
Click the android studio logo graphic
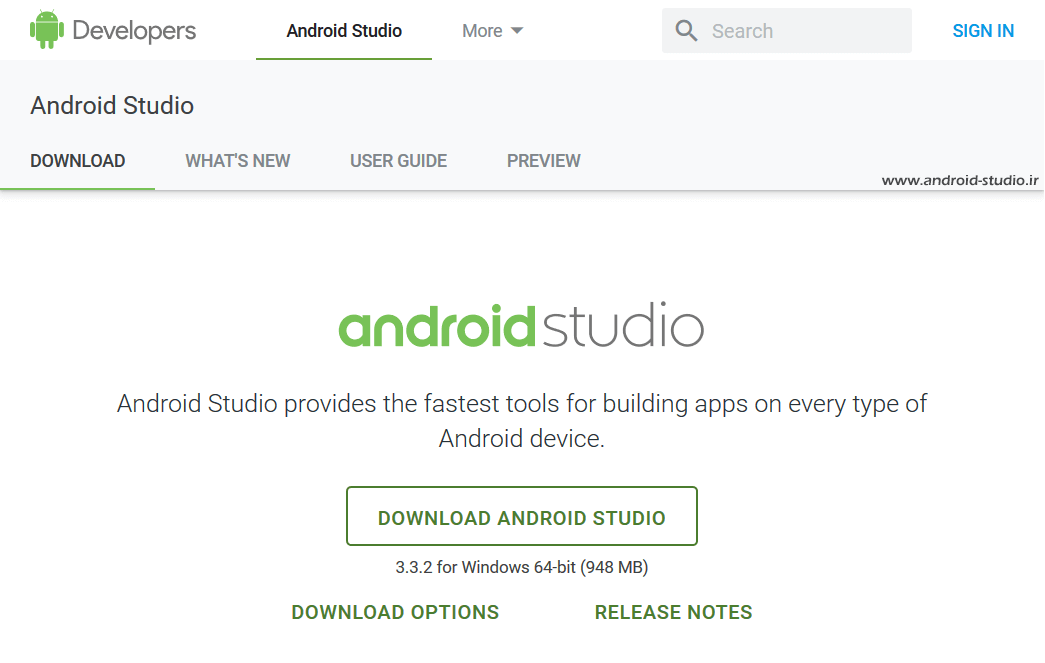click(521, 325)
